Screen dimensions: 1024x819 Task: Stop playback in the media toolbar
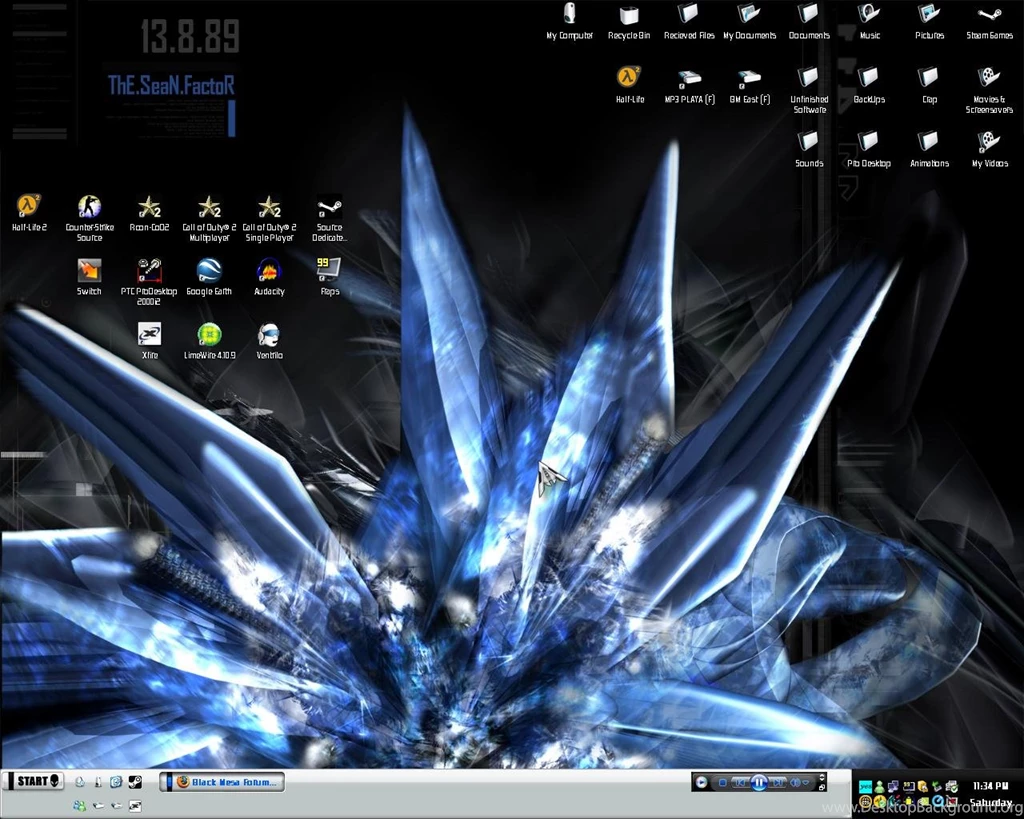pos(723,782)
